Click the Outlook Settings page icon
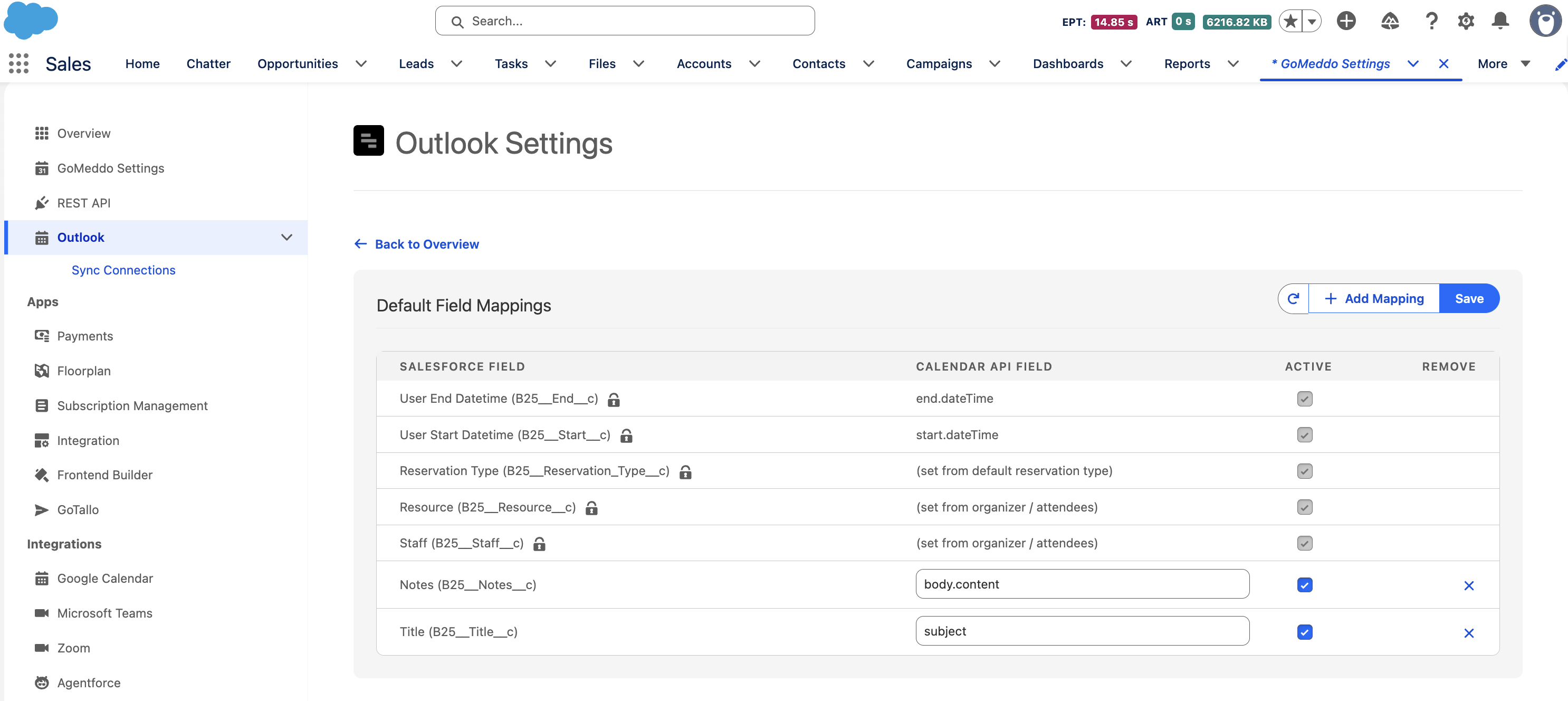1568x701 pixels. [368, 141]
